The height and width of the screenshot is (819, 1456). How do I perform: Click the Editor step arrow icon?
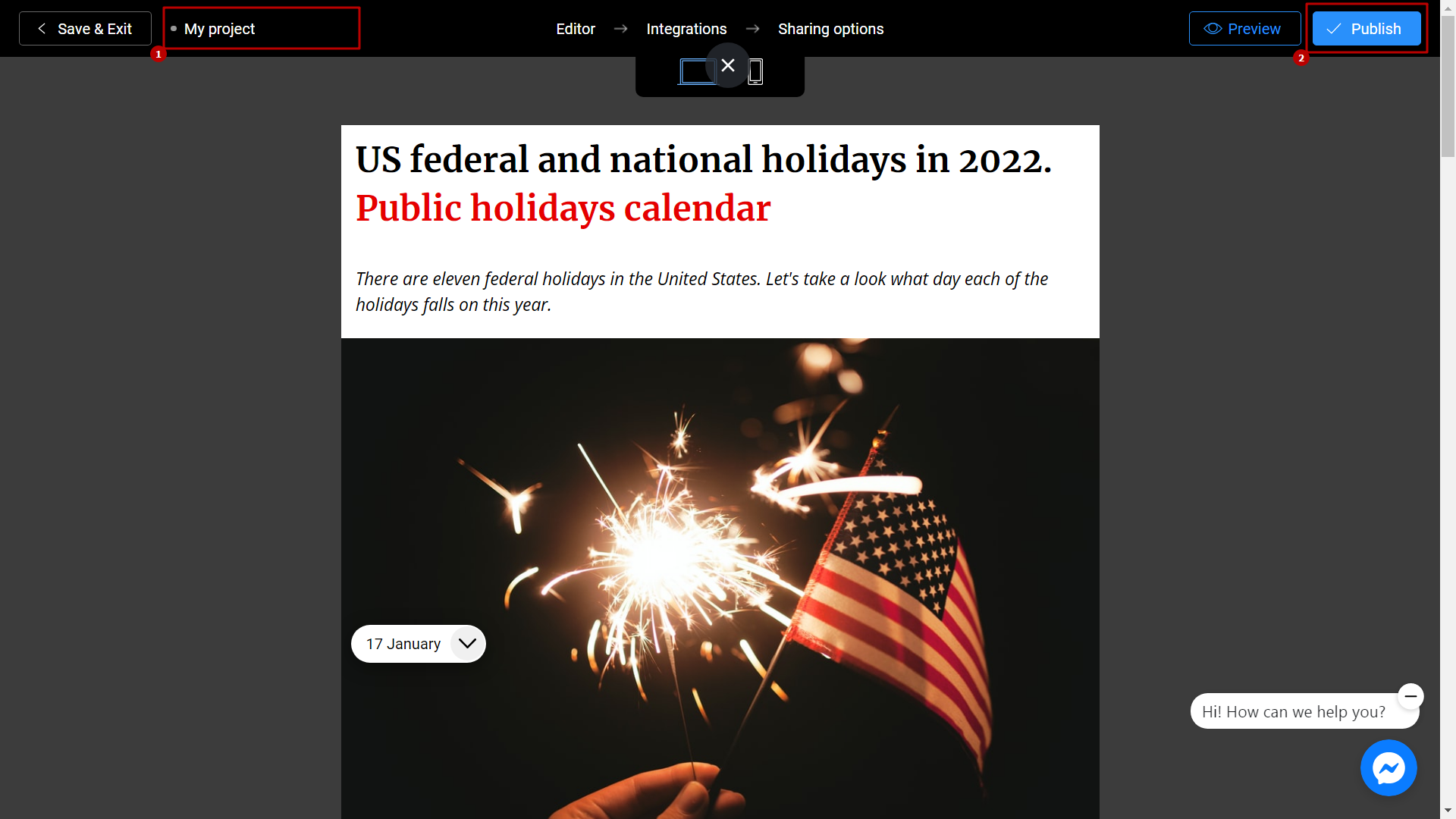point(621,29)
